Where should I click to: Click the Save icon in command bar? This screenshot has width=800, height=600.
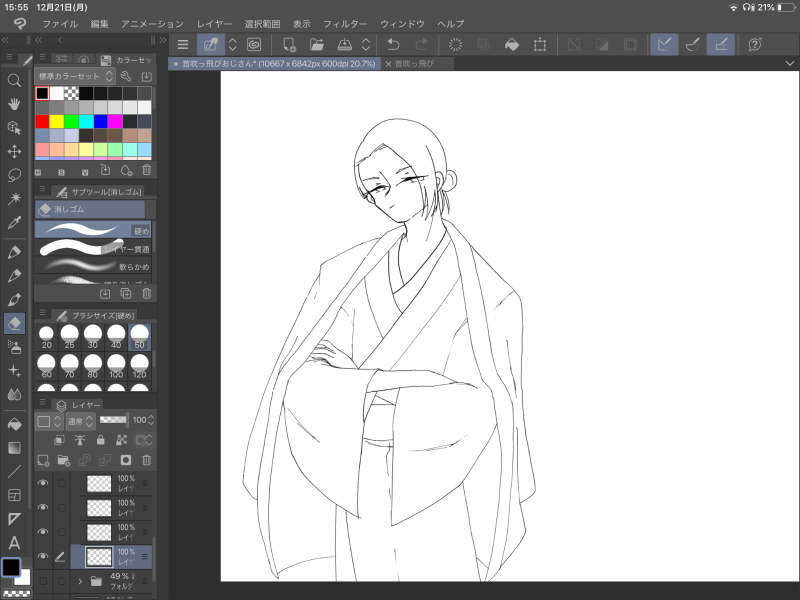(345, 45)
